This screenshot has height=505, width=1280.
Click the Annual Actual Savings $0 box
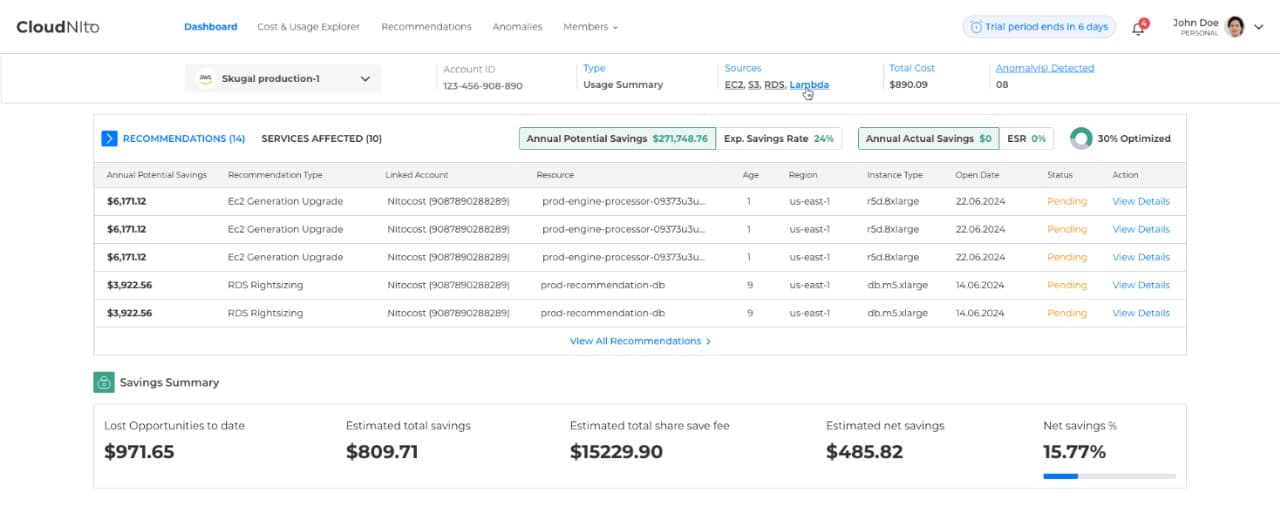tap(928, 139)
